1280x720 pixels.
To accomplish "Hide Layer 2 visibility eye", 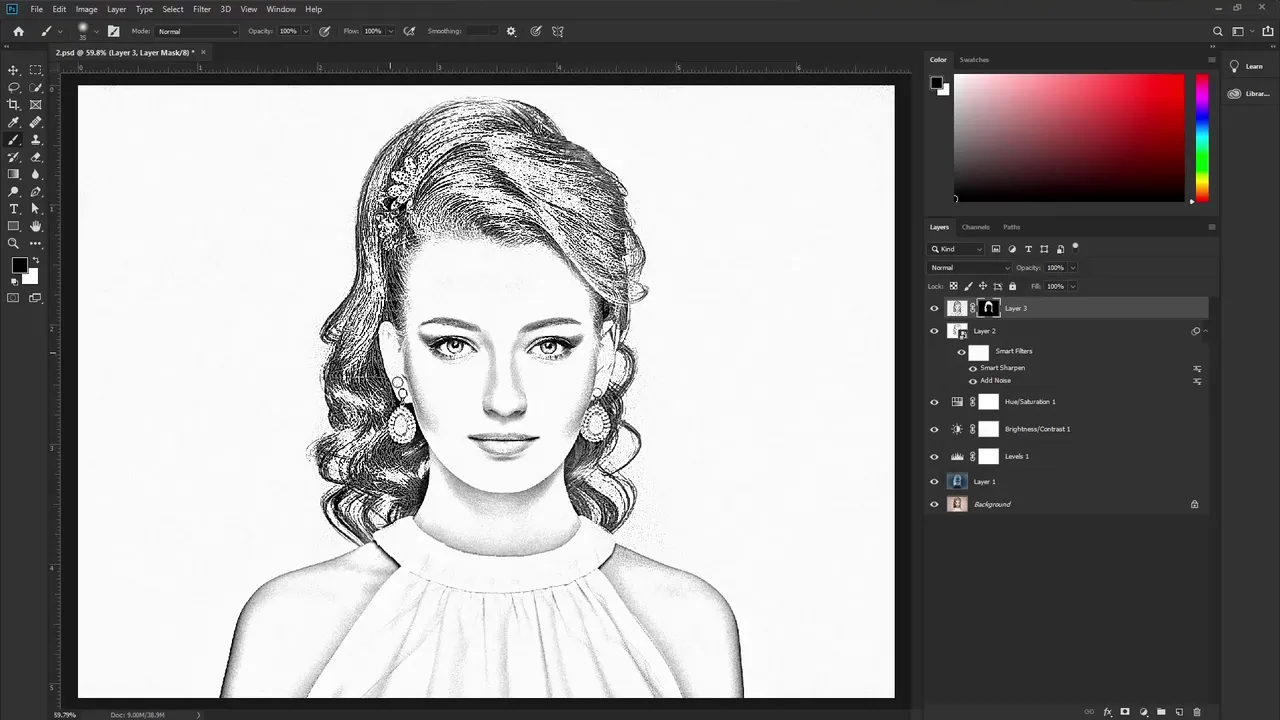I will tap(934, 331).
